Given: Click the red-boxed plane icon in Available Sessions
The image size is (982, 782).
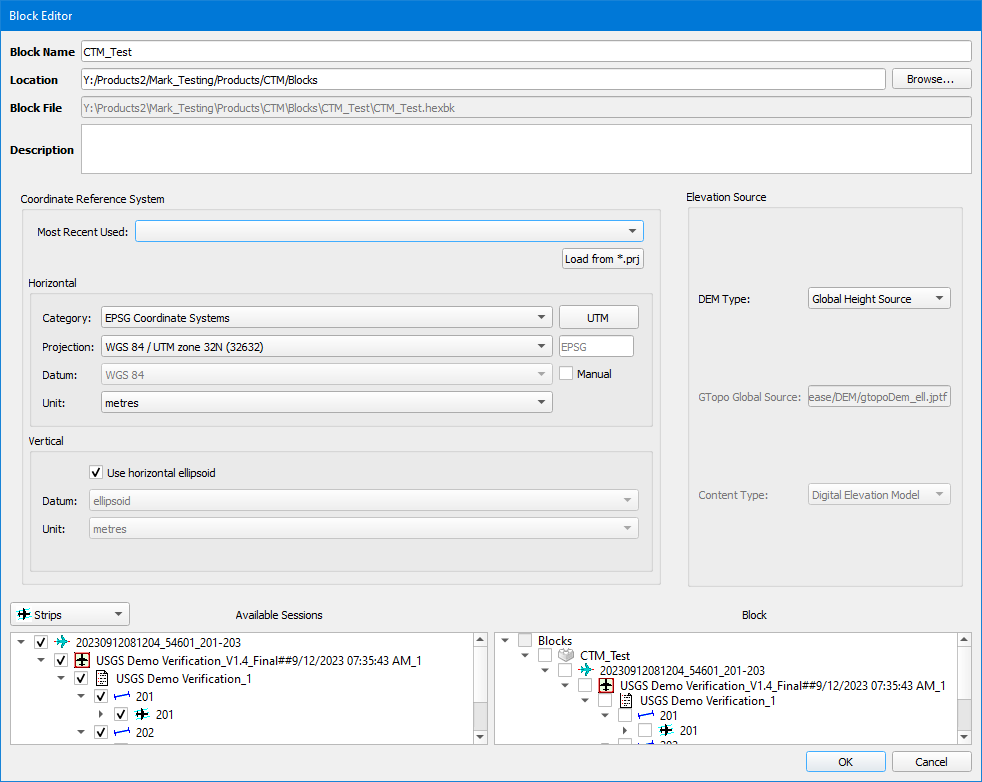Looking at the screenshot, I should [83, 661].
